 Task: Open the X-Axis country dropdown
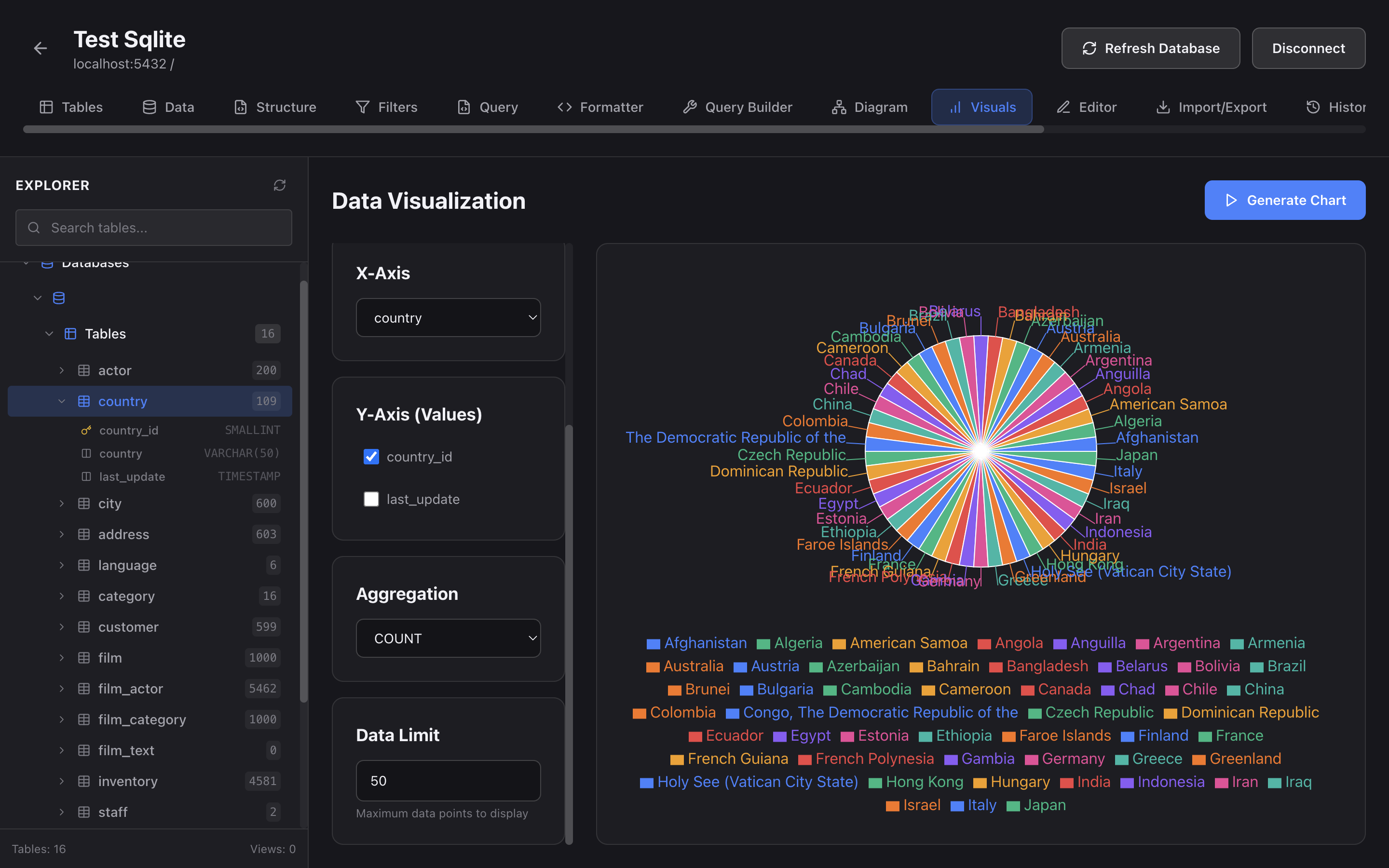coord(448,317)
